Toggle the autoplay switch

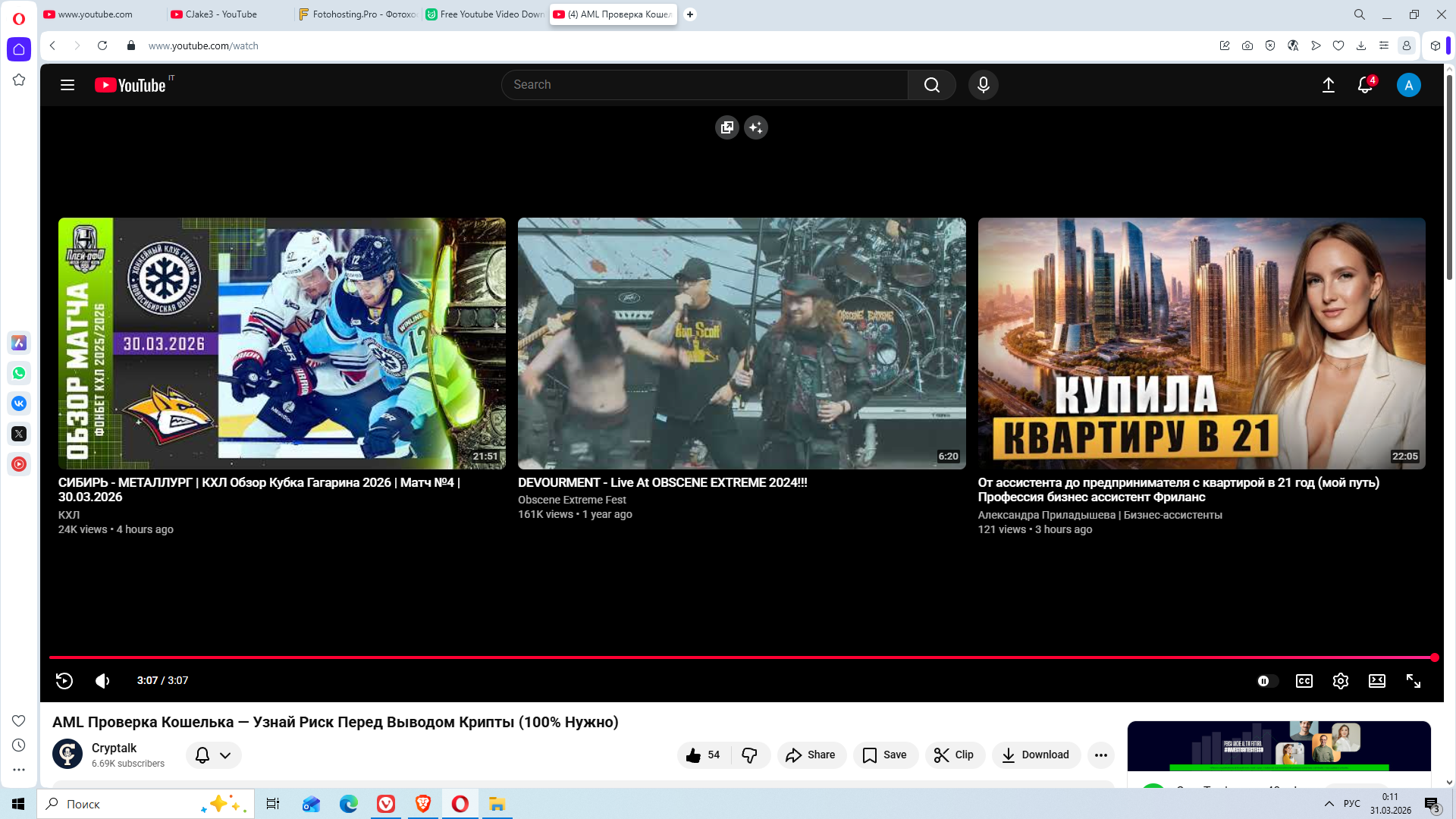(x=1266, y=681)
